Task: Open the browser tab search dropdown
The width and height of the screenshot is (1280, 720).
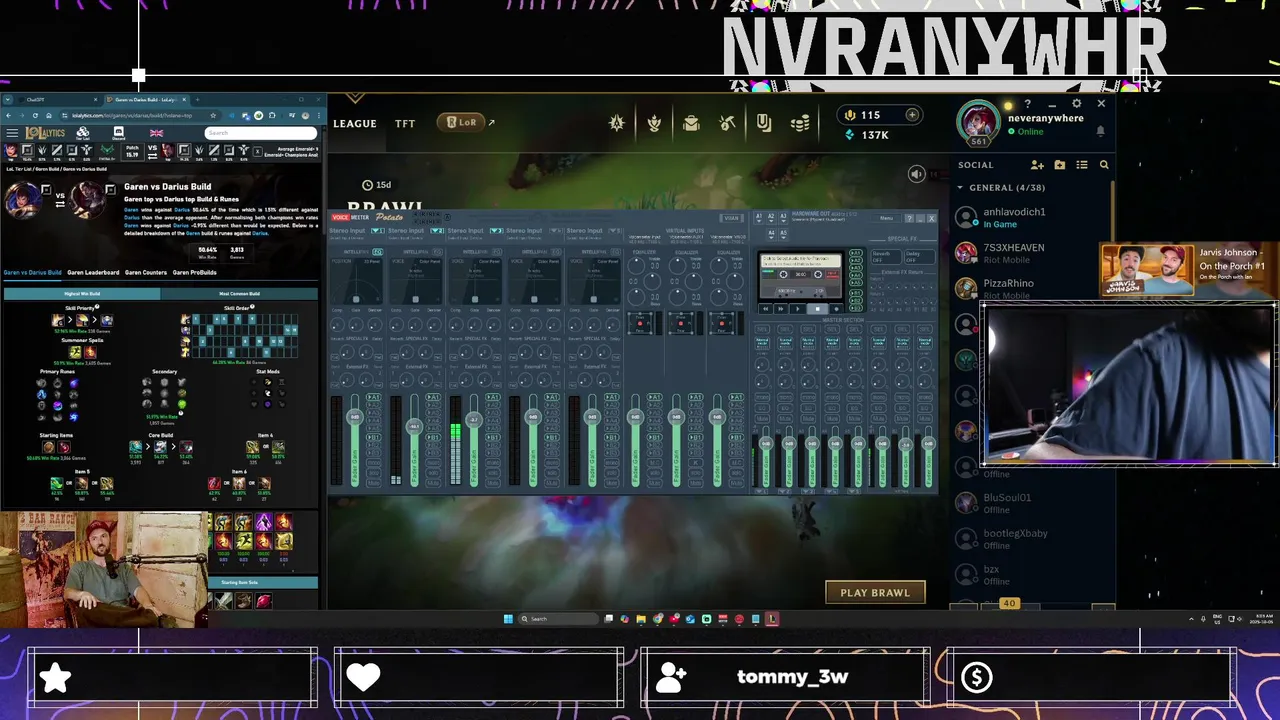Action: point(8,100)
